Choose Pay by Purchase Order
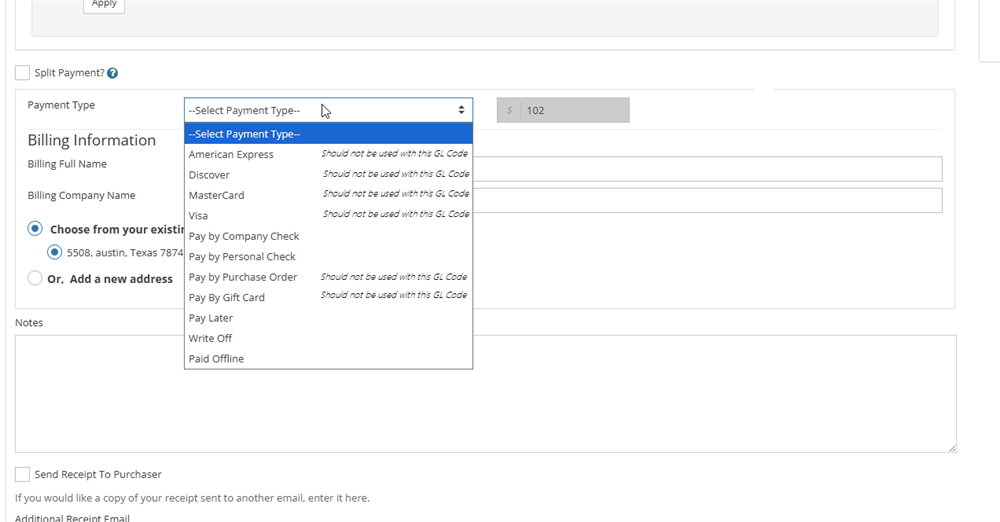Screen dimensions: 1000x522 (x=328, y=277)
